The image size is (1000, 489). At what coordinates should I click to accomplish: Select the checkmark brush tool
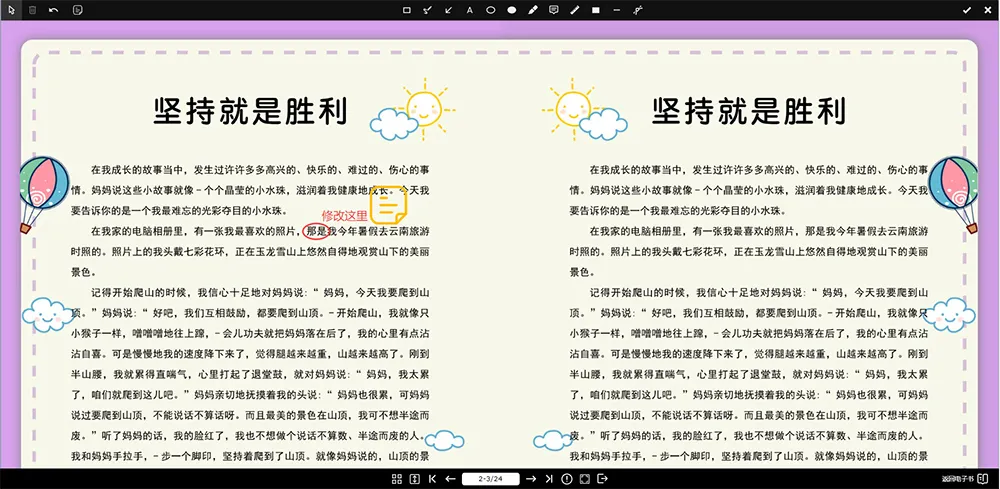[428, 10]
